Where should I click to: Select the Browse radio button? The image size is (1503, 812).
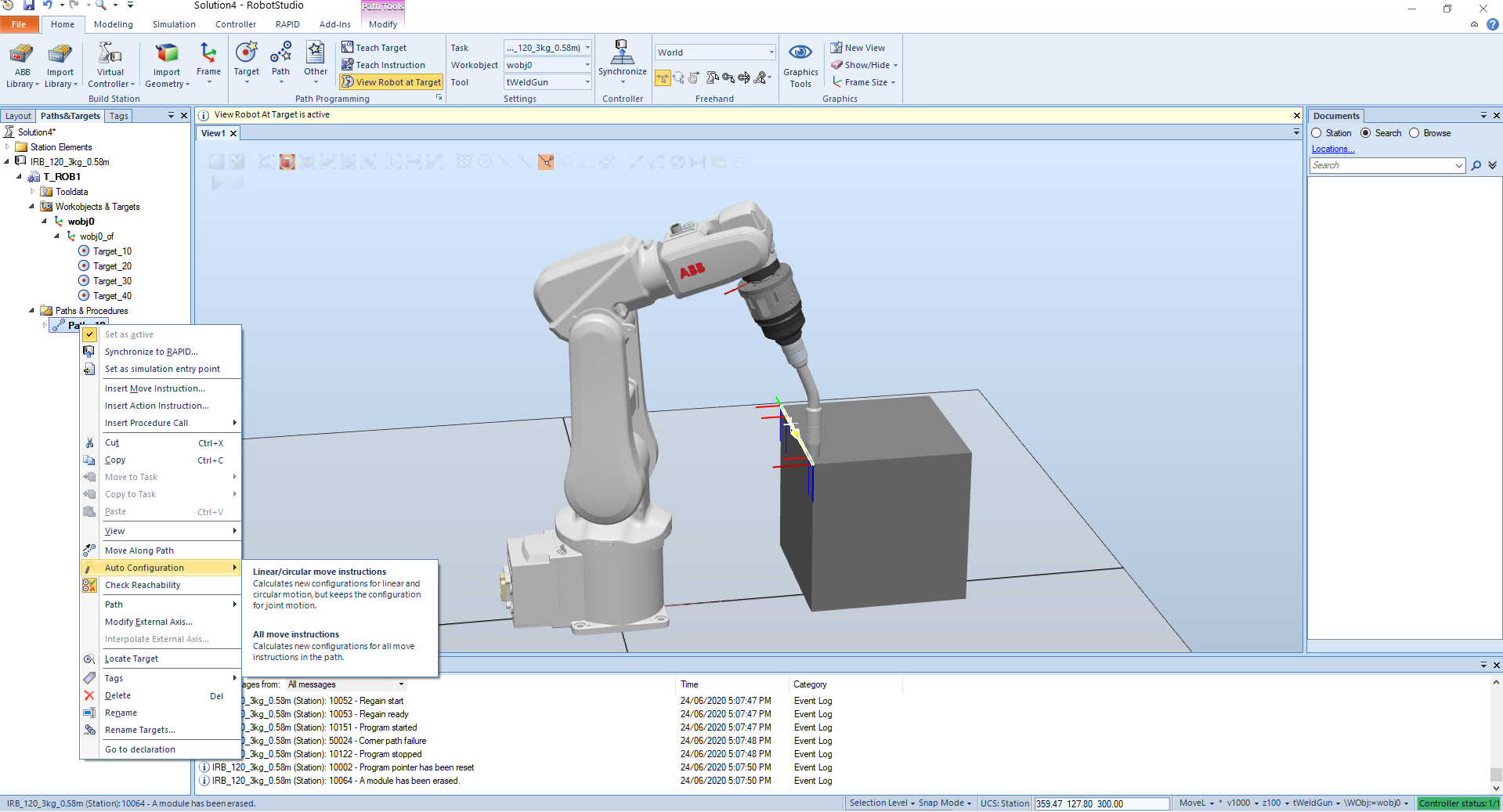click(1414, 133)
